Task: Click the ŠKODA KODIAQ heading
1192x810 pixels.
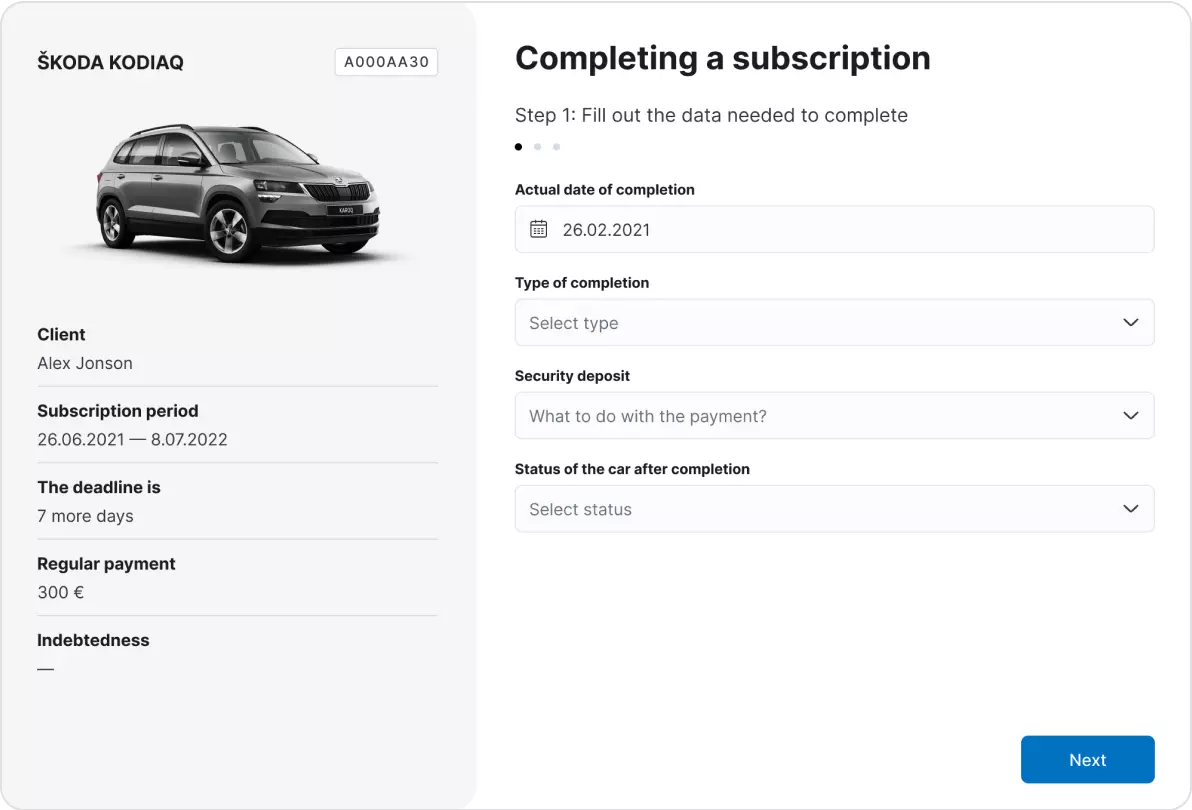Action: point(110,63)
